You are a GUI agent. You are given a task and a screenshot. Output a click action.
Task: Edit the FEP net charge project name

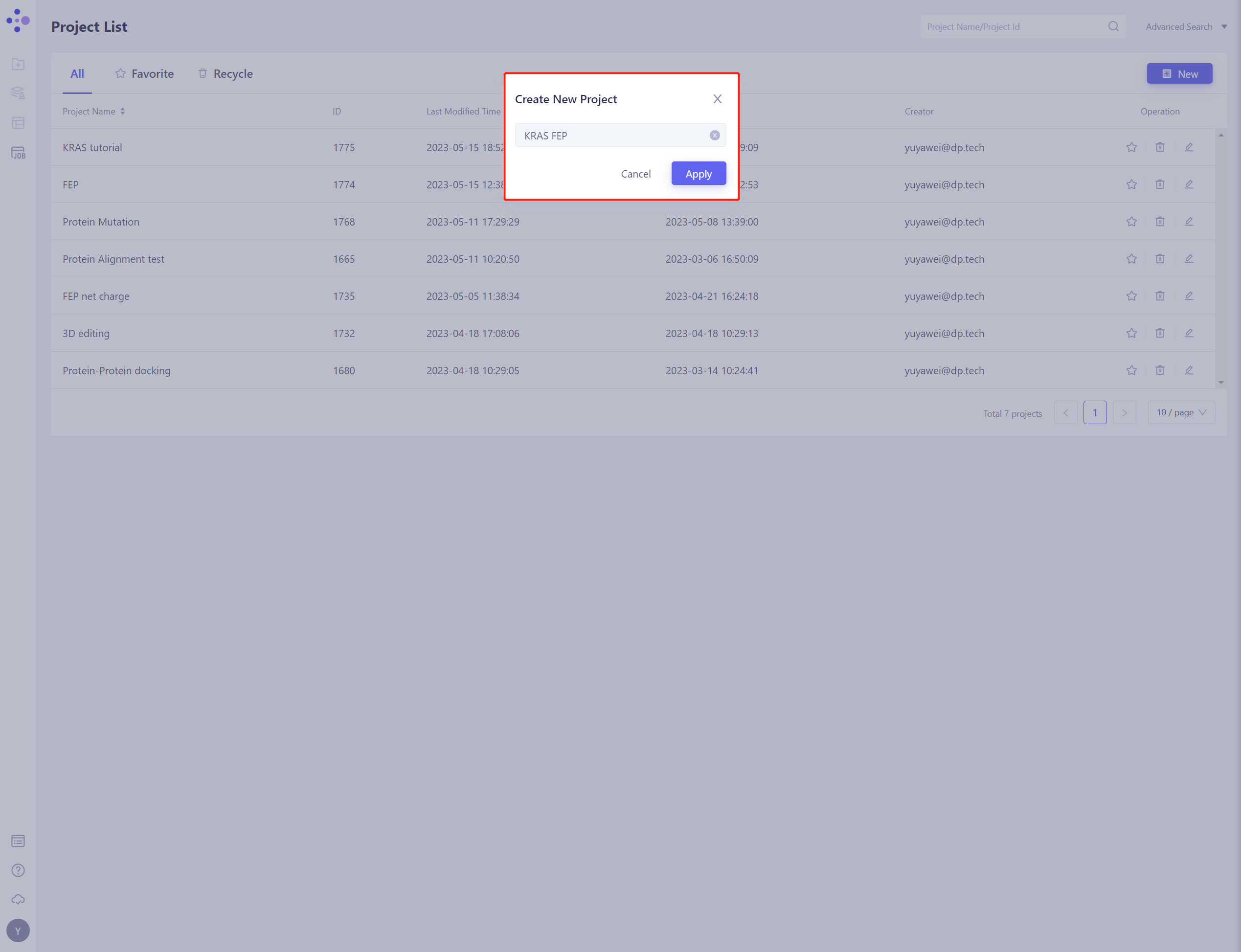(1189, 296)
